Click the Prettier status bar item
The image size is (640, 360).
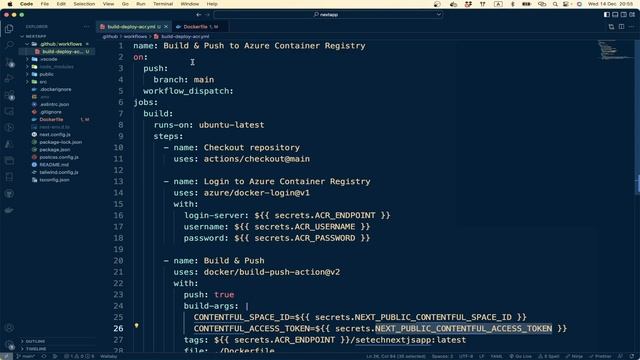(600, 356)
